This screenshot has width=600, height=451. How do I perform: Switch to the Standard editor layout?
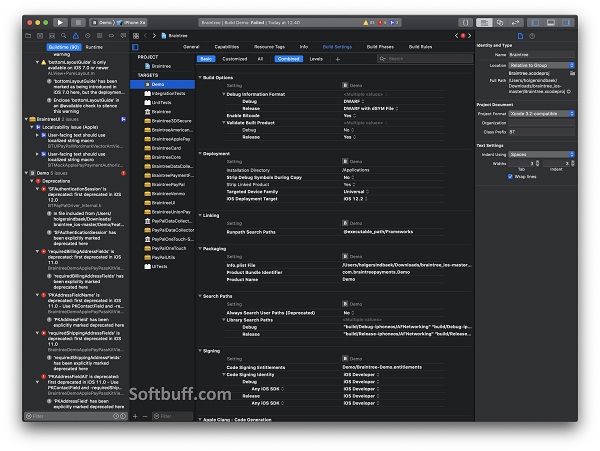484,23
